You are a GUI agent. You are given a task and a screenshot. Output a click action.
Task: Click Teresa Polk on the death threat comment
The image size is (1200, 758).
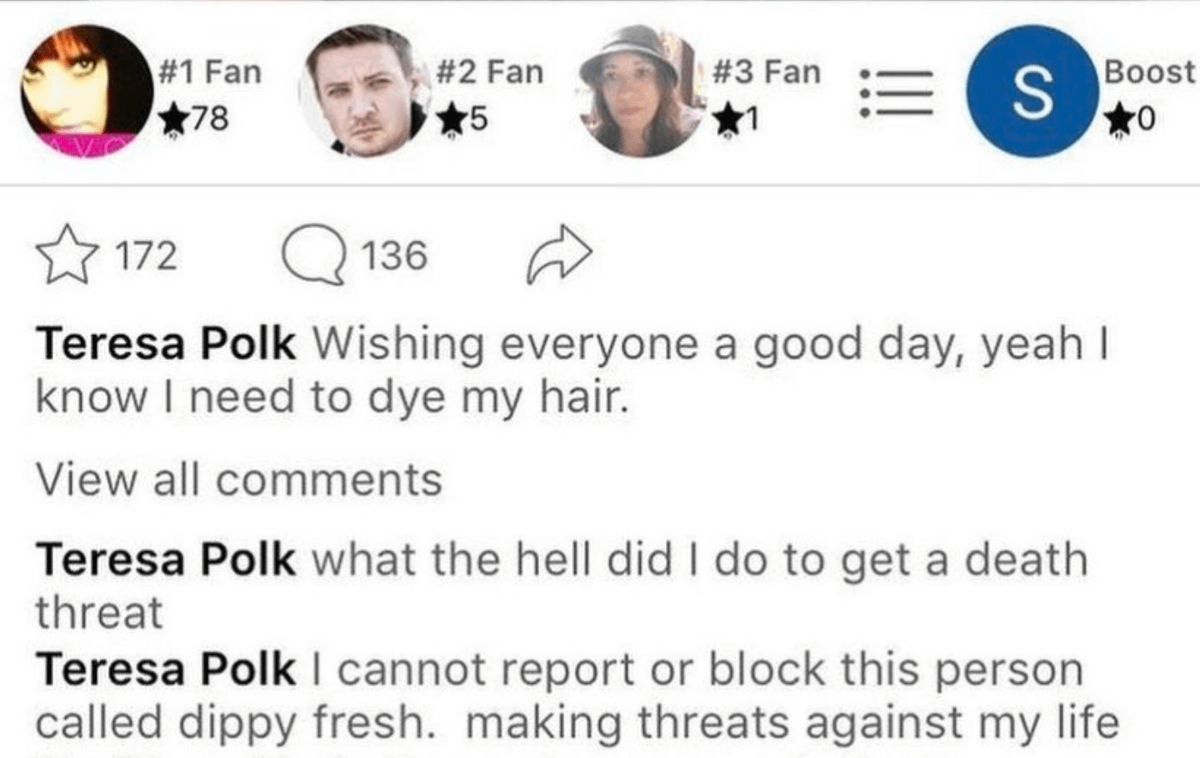pos(166,558)
